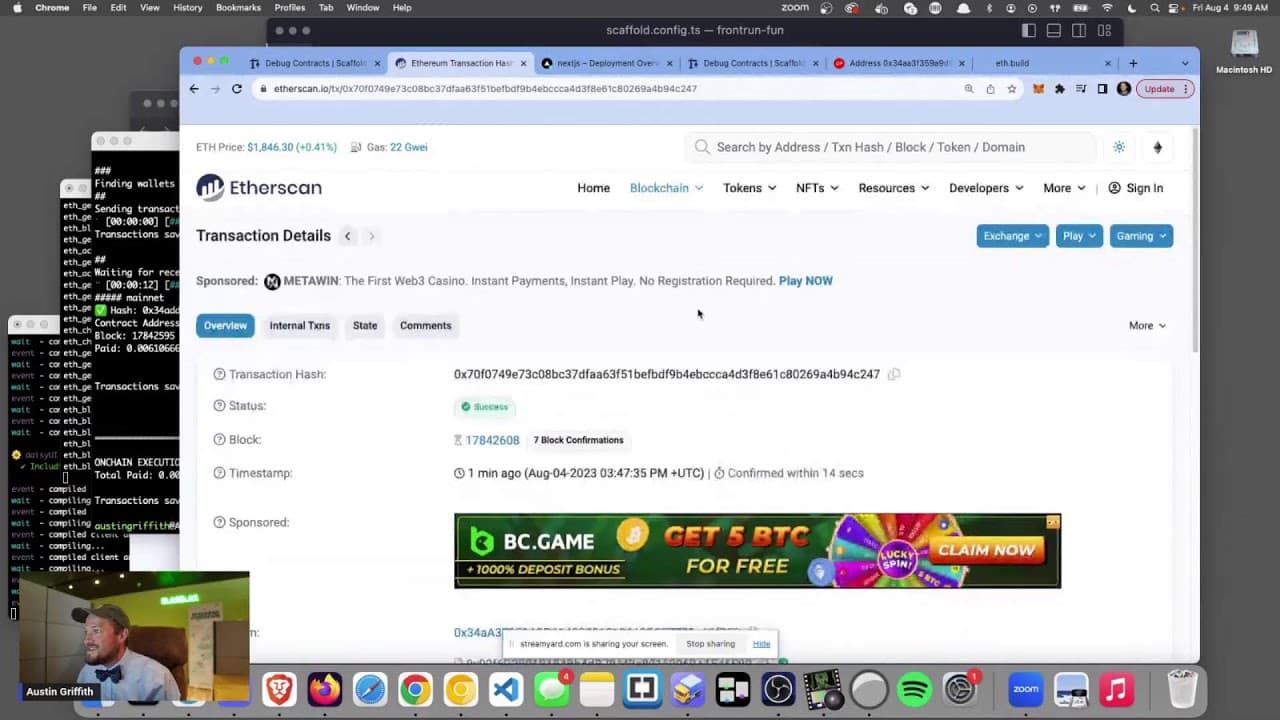Open the Comments tab
The height and width of the screenshot is (720, 1280).
426,325
